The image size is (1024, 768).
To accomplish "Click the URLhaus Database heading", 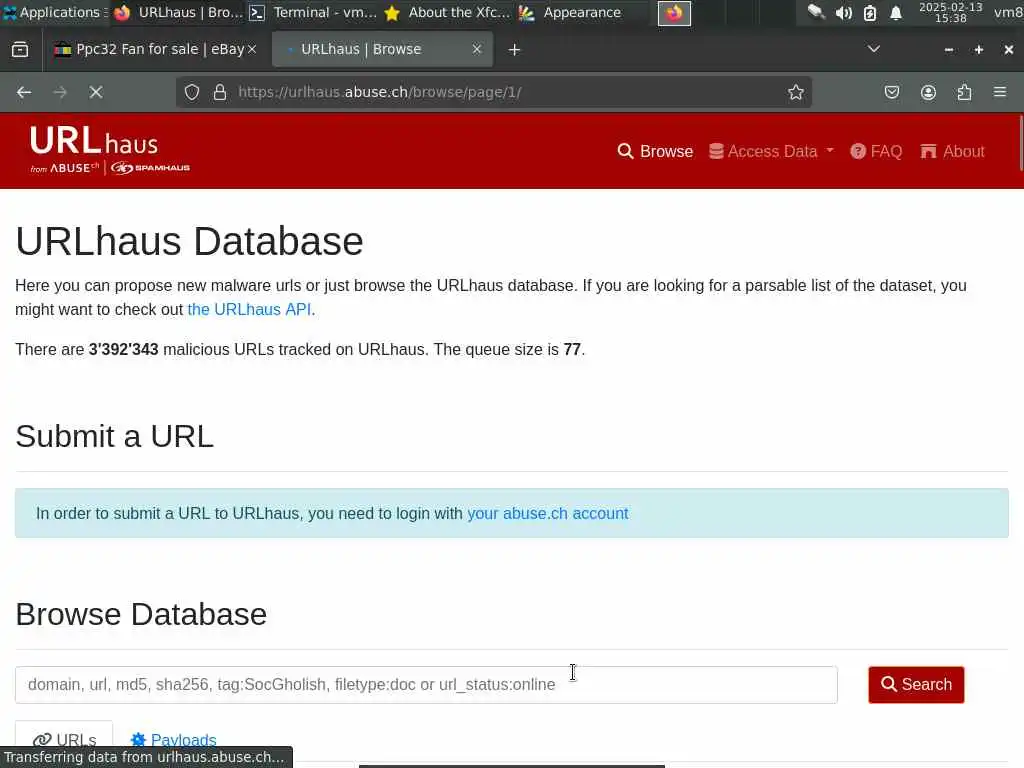I will point(189,241).
